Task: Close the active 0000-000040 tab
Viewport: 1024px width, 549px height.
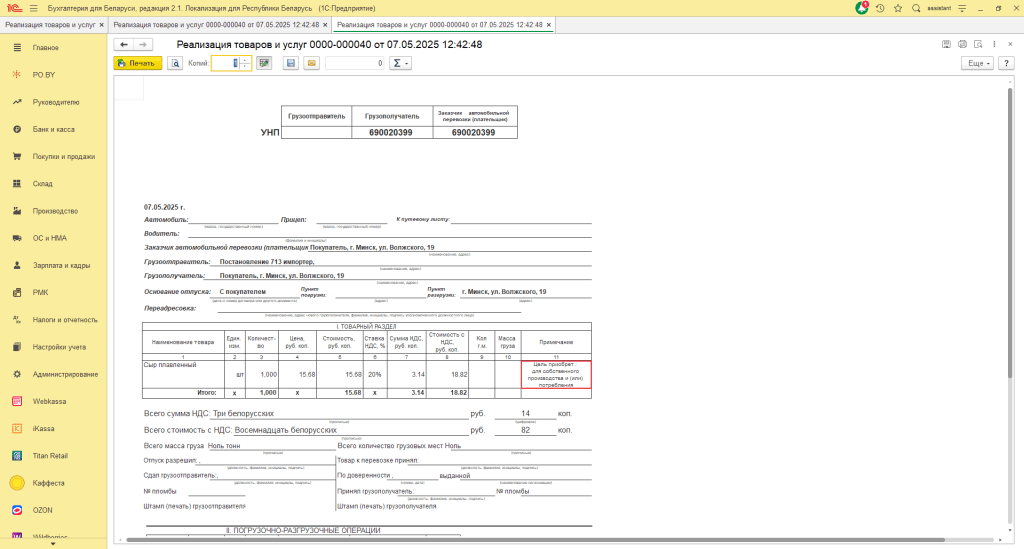Action: pos(549,25)
